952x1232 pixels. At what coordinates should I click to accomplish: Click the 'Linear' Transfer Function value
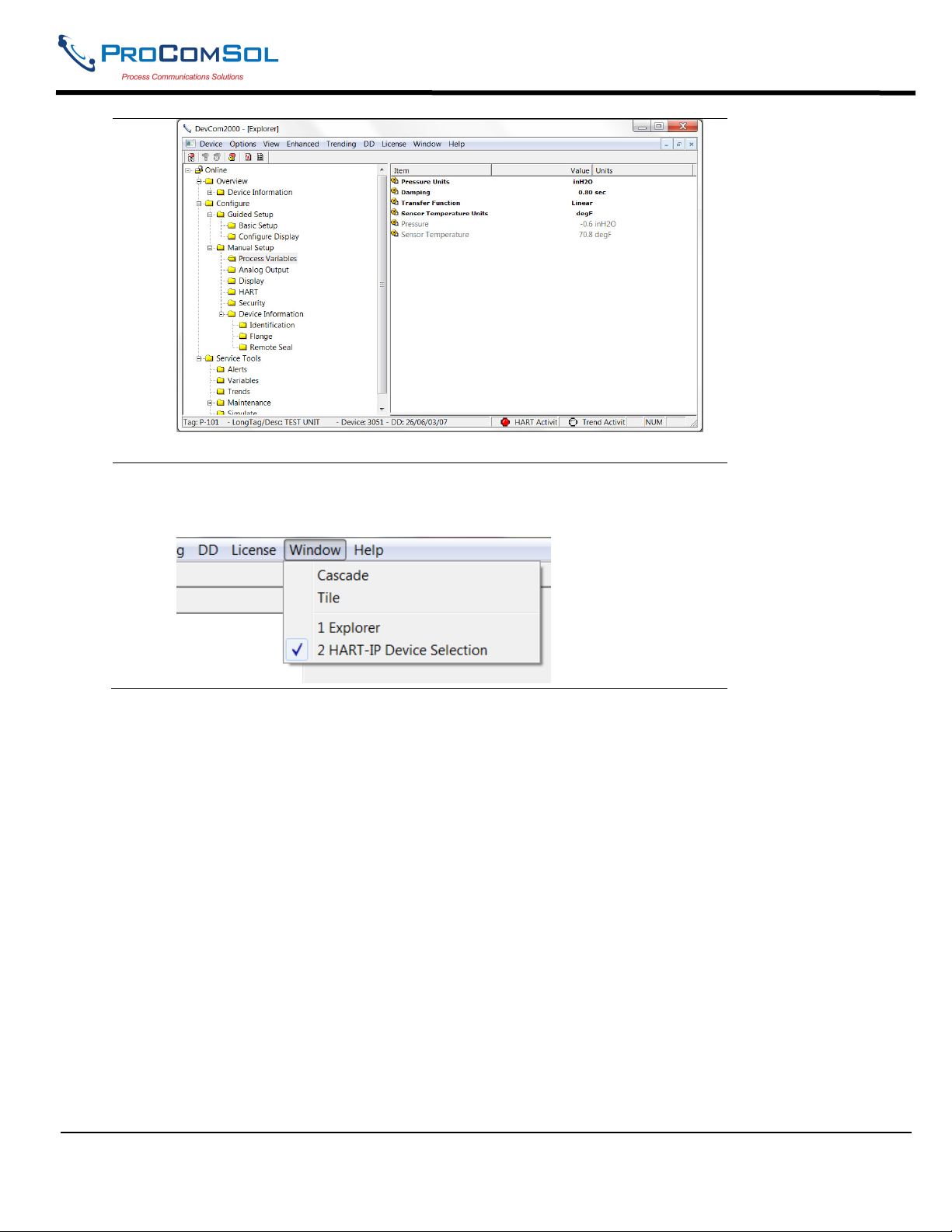coord(582,203)
